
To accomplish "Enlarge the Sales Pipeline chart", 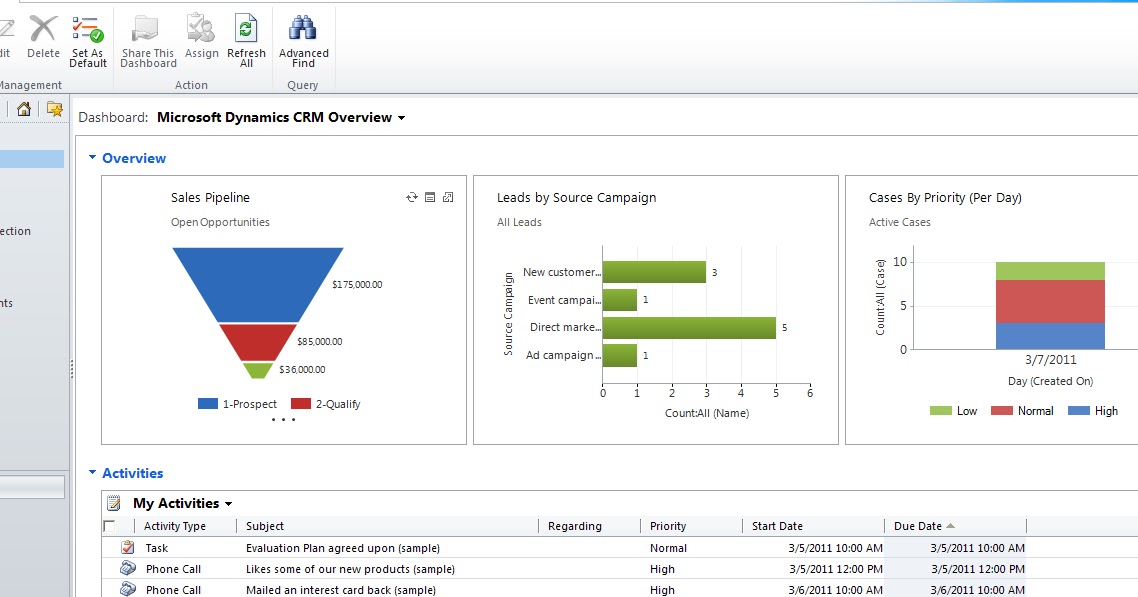I will (x=448, y=197).
